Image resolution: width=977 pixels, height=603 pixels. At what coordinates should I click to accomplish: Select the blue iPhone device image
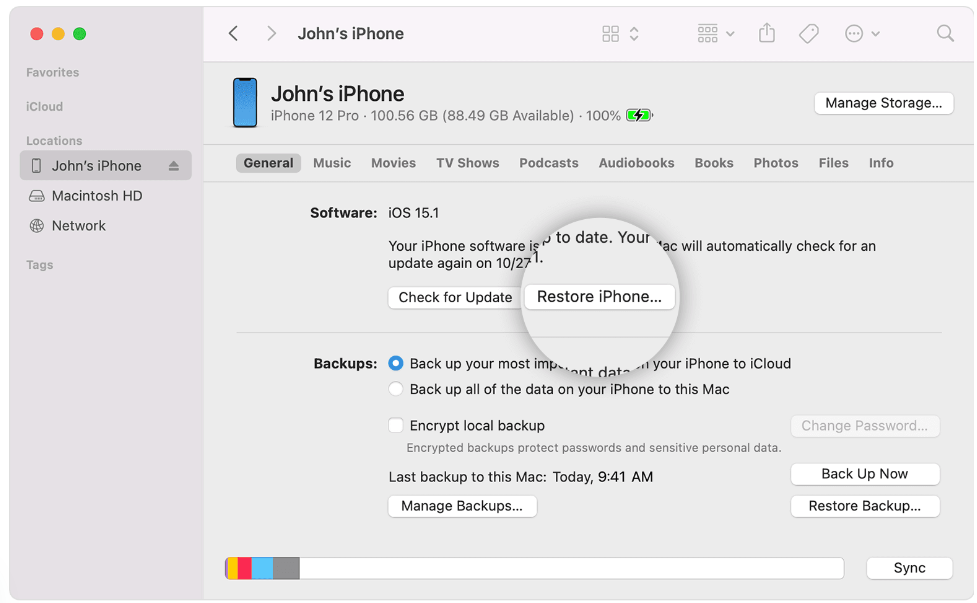pyautogui.click(x=245, y=103)
